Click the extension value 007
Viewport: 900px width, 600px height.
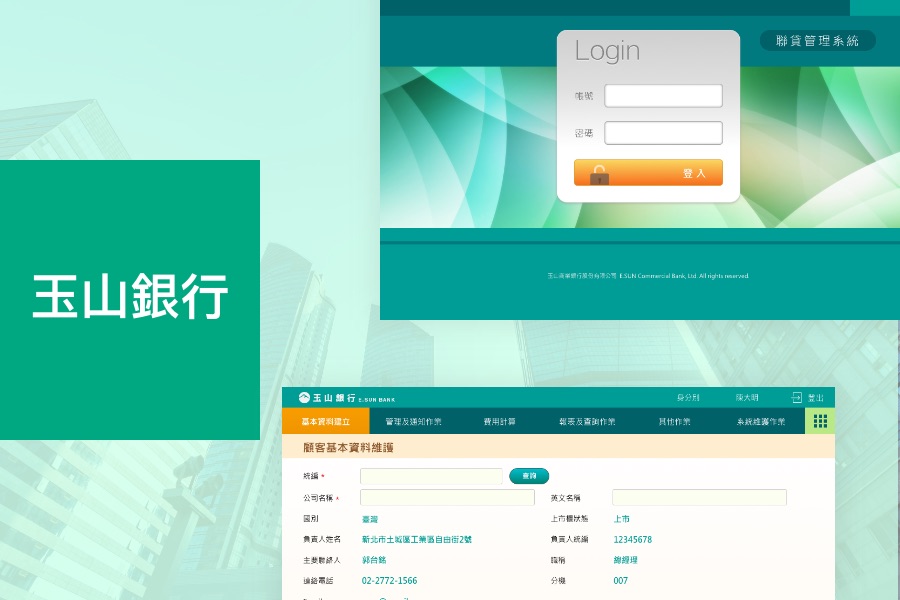point(620,580)
